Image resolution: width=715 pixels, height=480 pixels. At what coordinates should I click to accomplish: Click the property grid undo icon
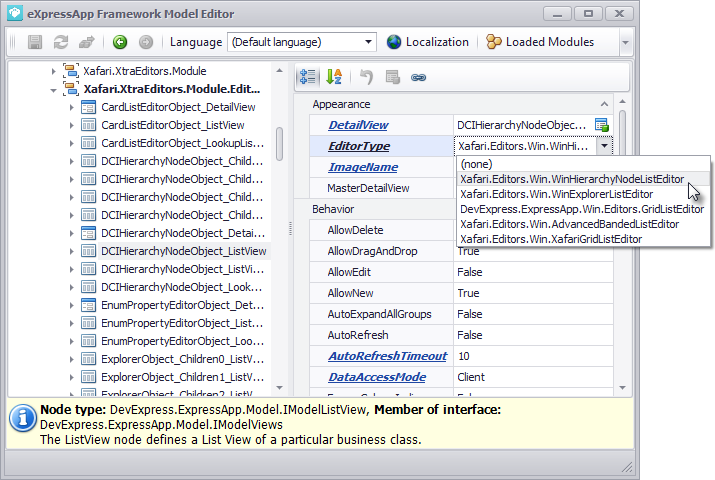[x=366, y=77]
